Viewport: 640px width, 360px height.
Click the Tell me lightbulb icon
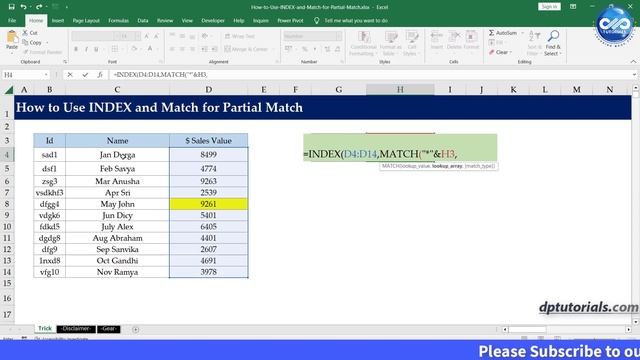click(316, 20)
